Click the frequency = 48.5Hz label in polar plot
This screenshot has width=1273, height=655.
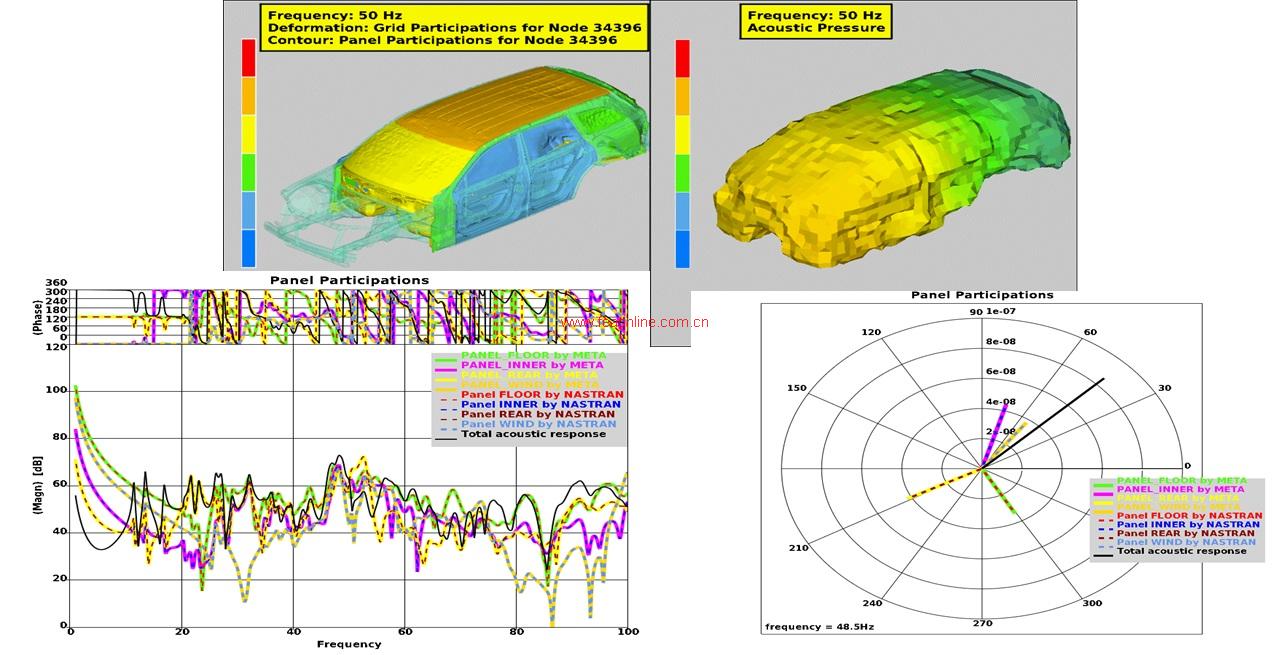tap(808, 626)
